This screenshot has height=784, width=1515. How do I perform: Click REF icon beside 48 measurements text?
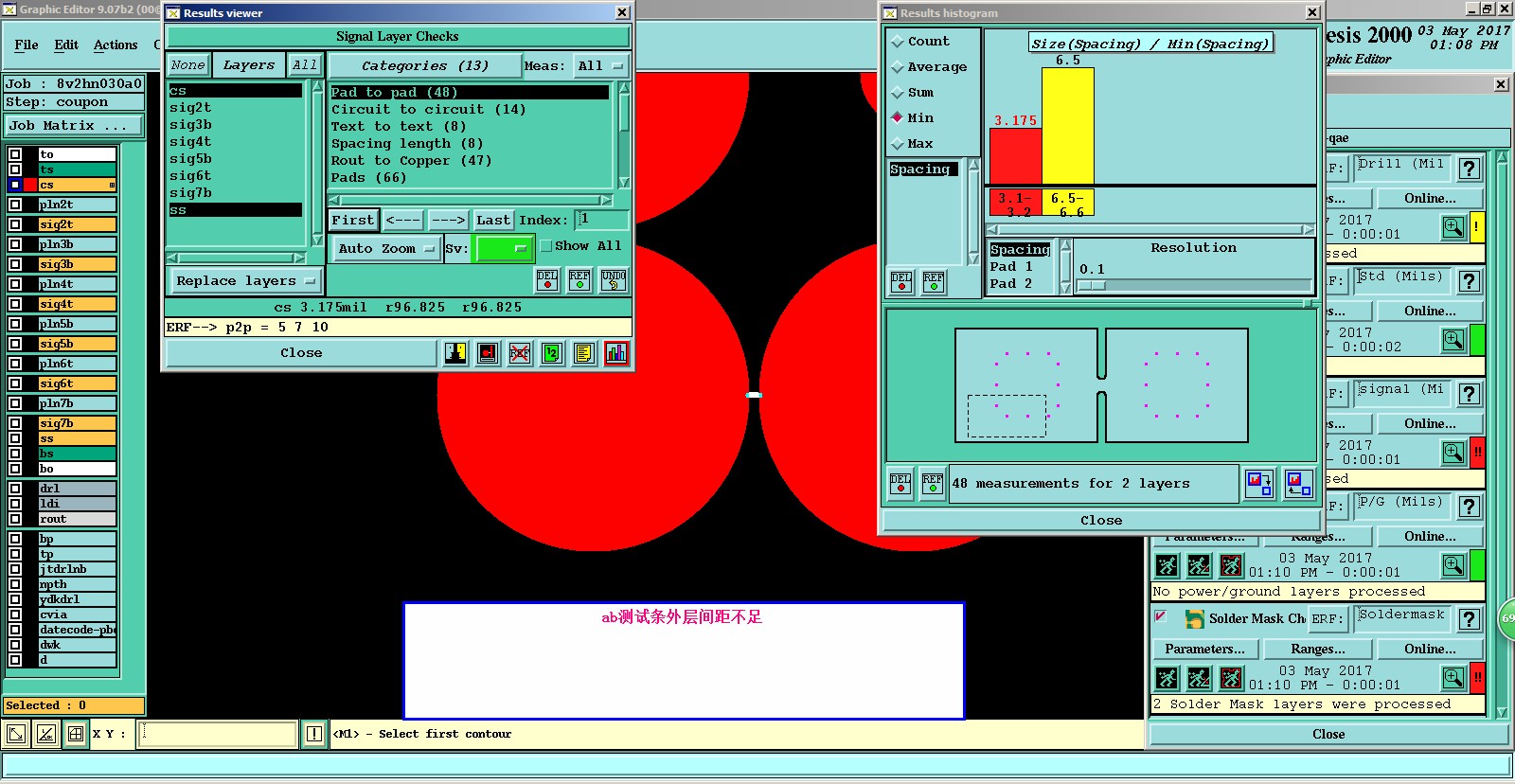pos(933,484)
